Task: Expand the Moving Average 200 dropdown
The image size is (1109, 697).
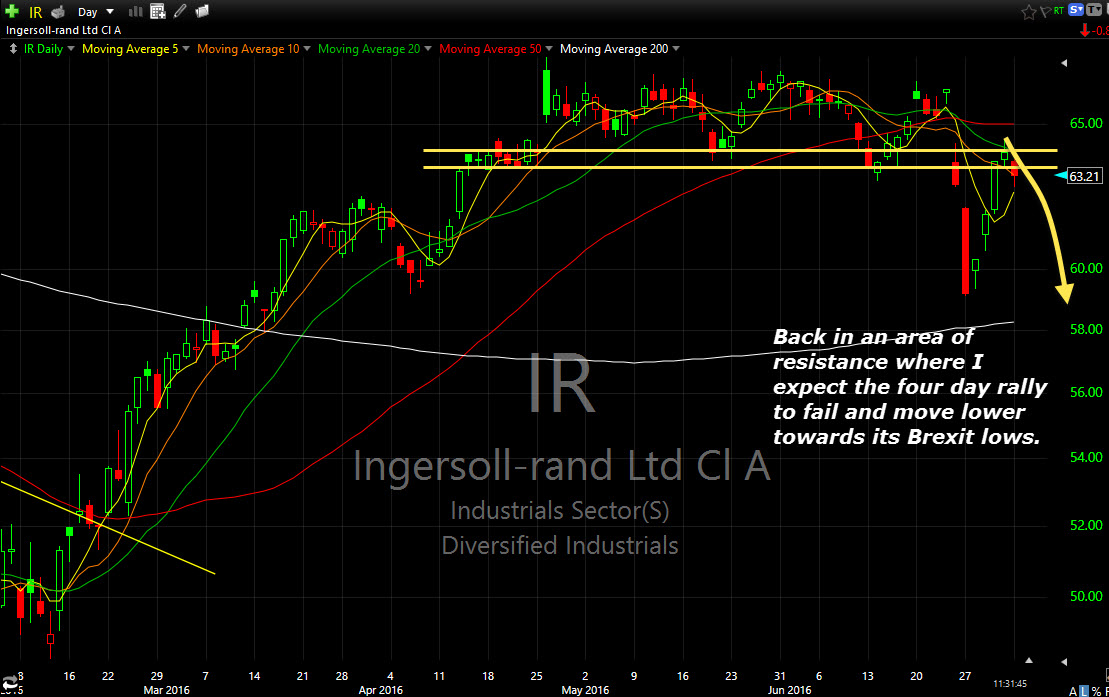Action: 676,49
